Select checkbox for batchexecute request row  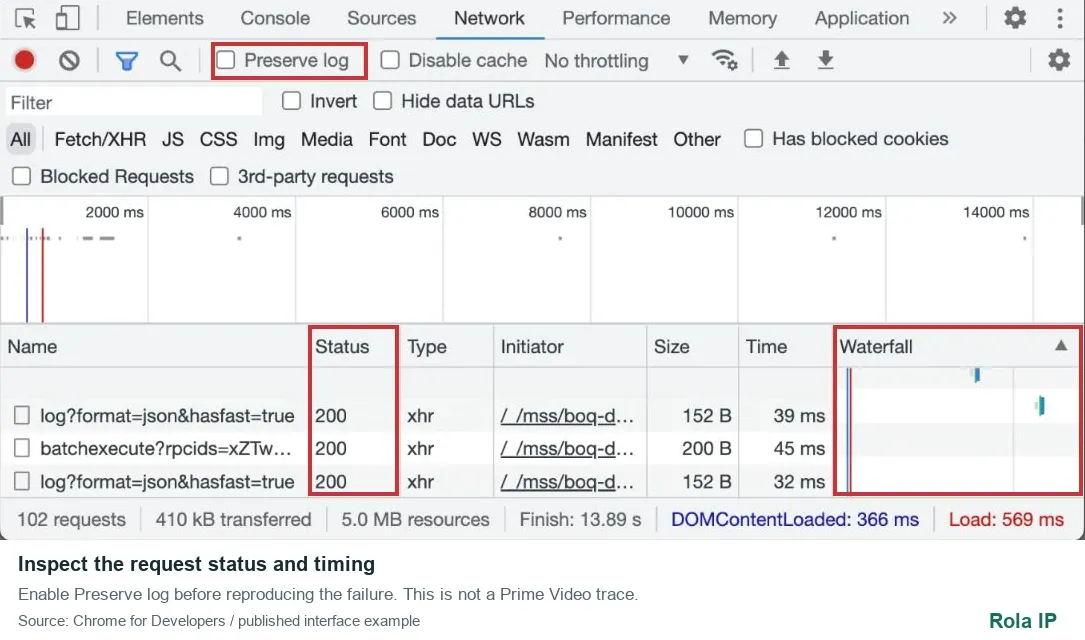[22, 448]
